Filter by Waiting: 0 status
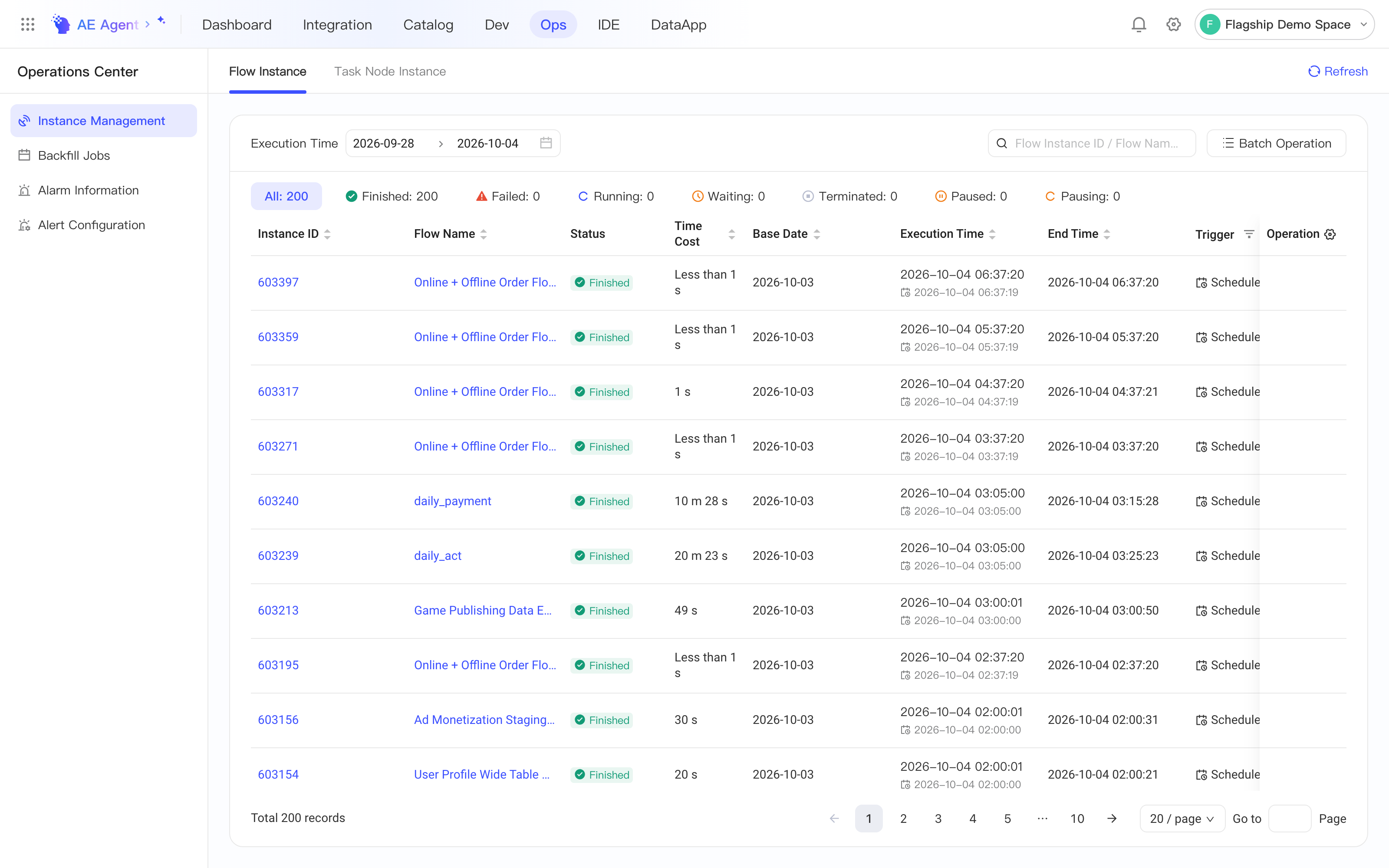Viewport: 1389px width, 868px height. pyautogui.click(x=728, y=196)
